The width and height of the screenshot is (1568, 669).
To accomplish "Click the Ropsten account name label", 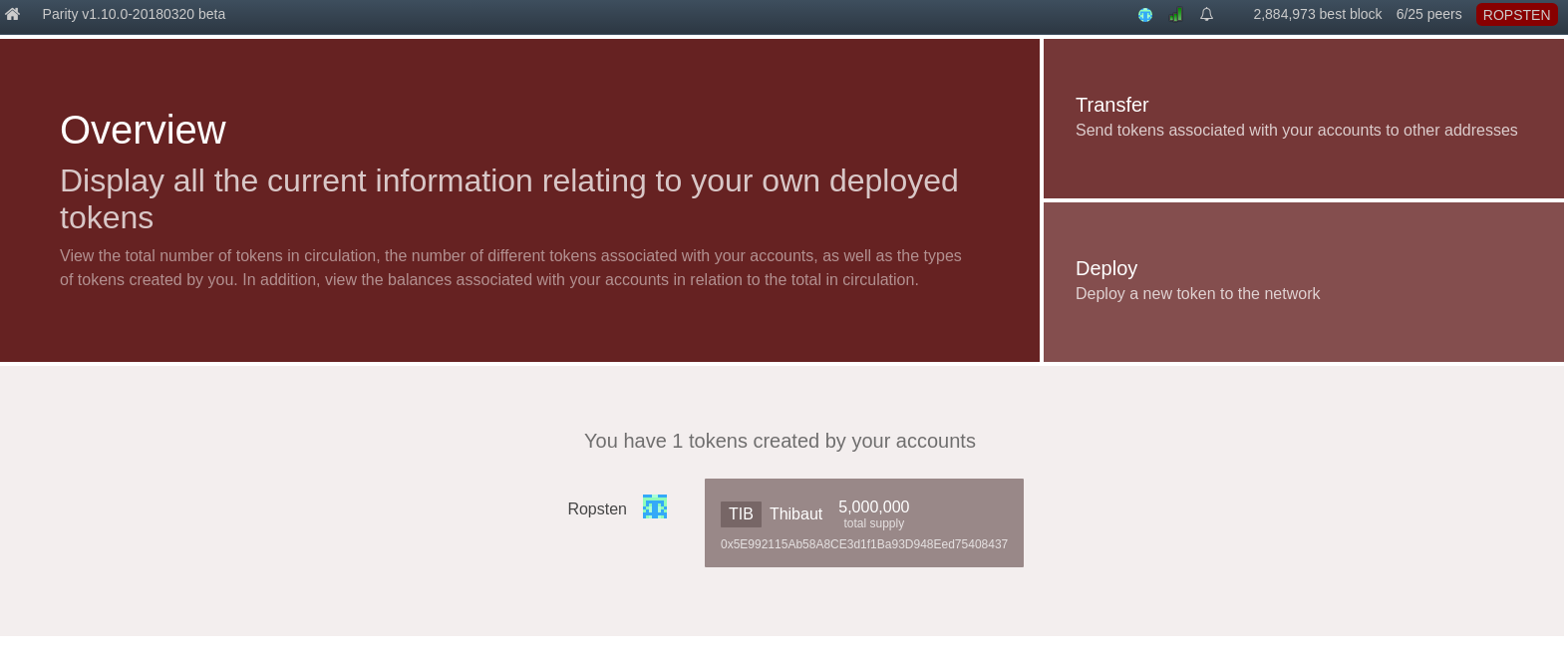I will tap(597, 508).
